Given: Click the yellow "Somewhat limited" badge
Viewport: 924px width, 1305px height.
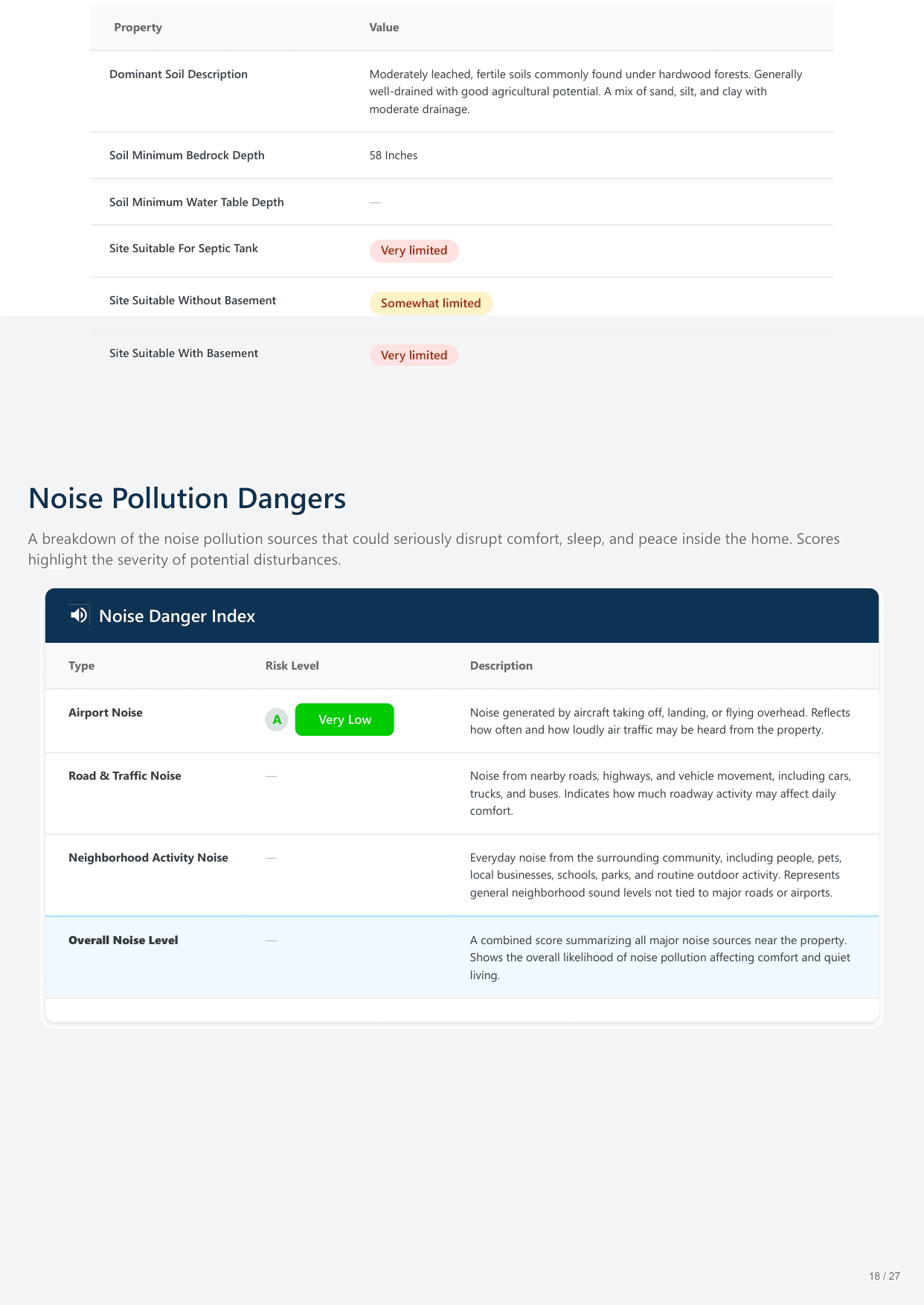Looking at the screenshot, I should click(431, 304).
